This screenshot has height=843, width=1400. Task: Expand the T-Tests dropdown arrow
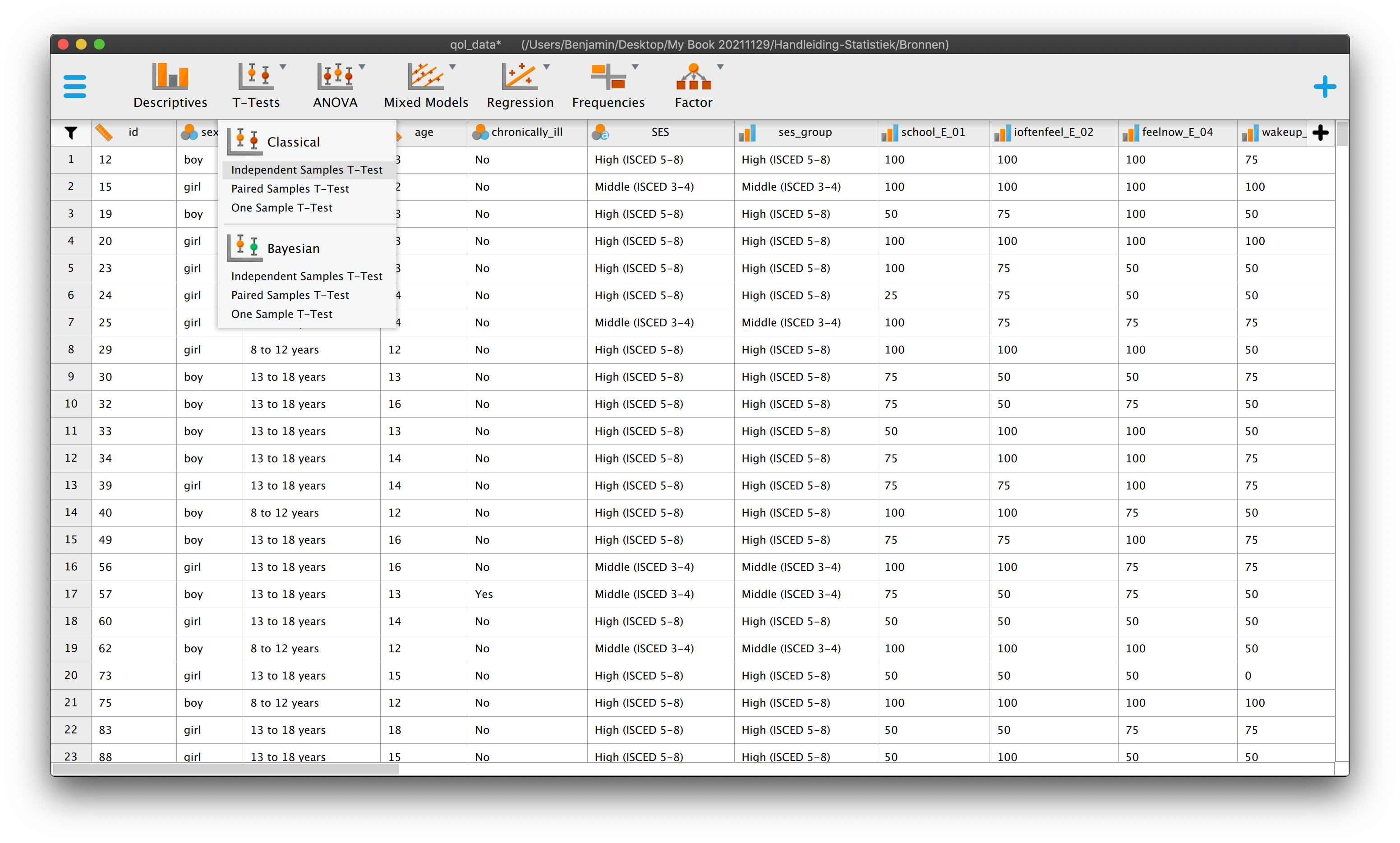283,67
